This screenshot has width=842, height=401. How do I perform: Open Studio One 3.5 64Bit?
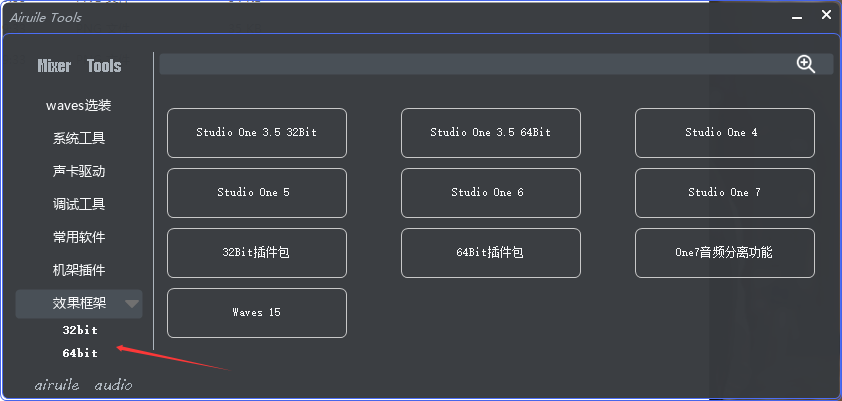(490, 133)
